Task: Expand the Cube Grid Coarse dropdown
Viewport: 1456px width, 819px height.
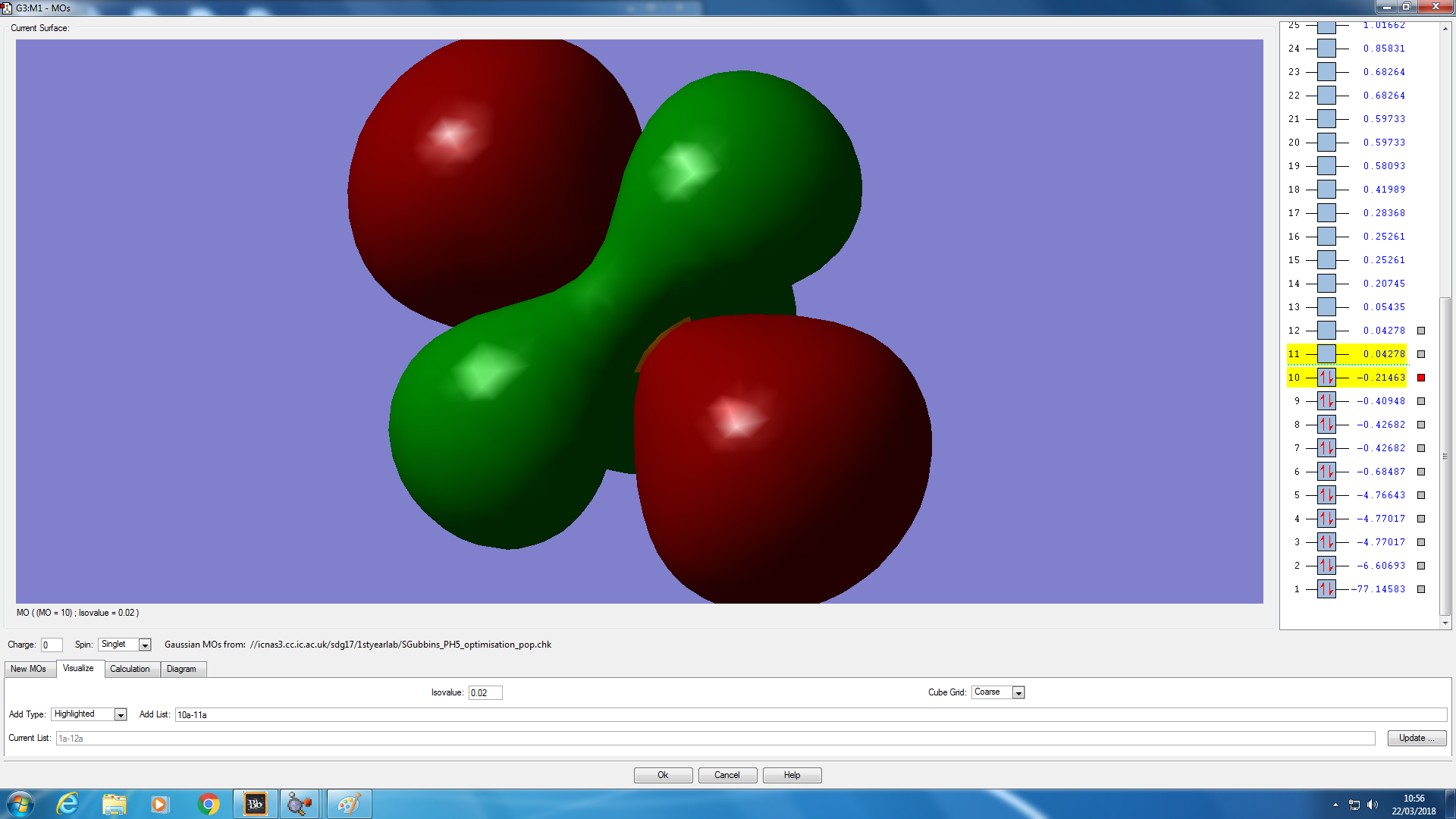Action: tap(1018, 693)
